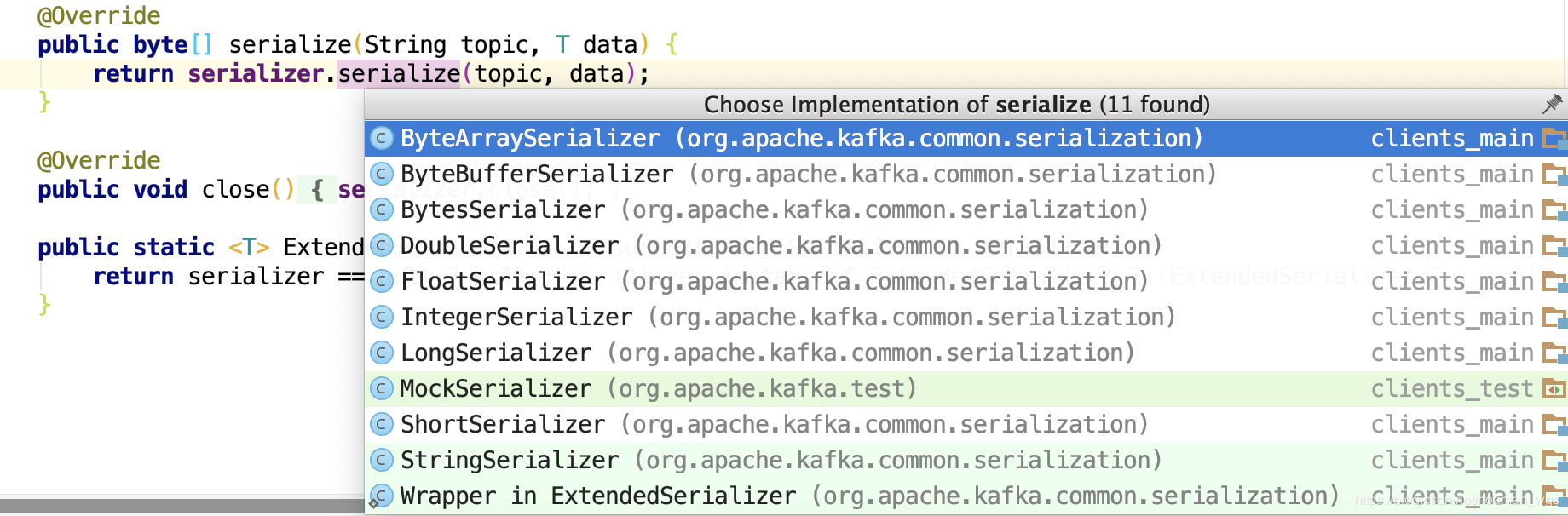Select Wrapper in ExtendedSerializer entry
The image size is (1568, 516).
pyautogui.click(x=597, y=496)
